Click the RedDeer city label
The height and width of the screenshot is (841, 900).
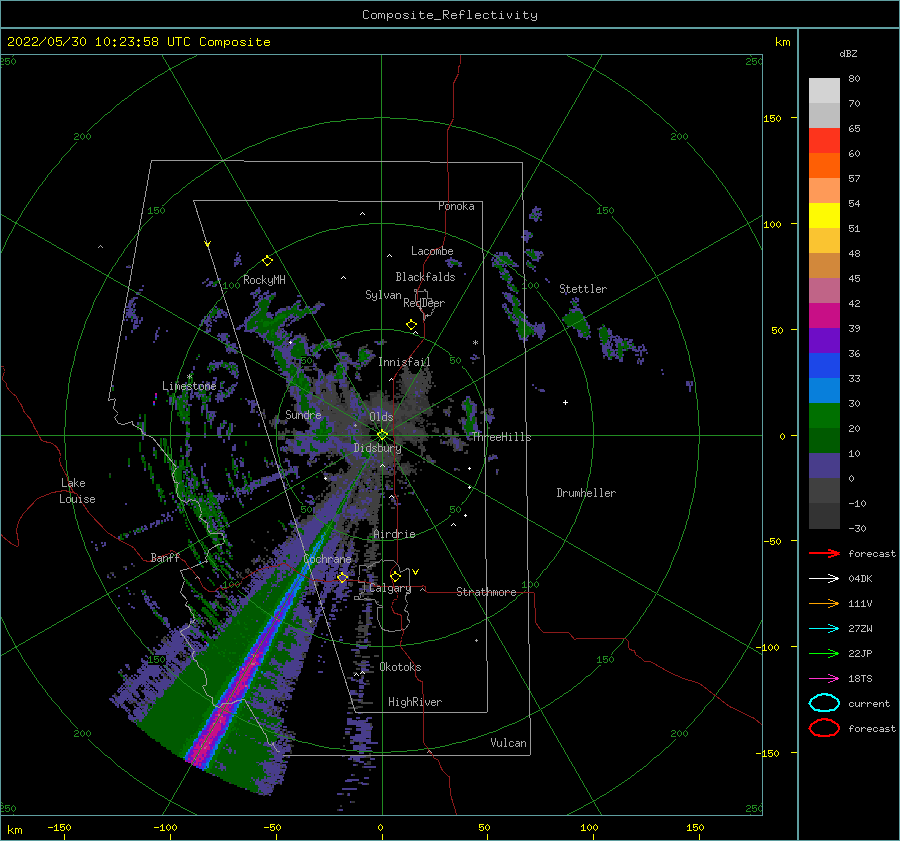[x=424, y=303]
